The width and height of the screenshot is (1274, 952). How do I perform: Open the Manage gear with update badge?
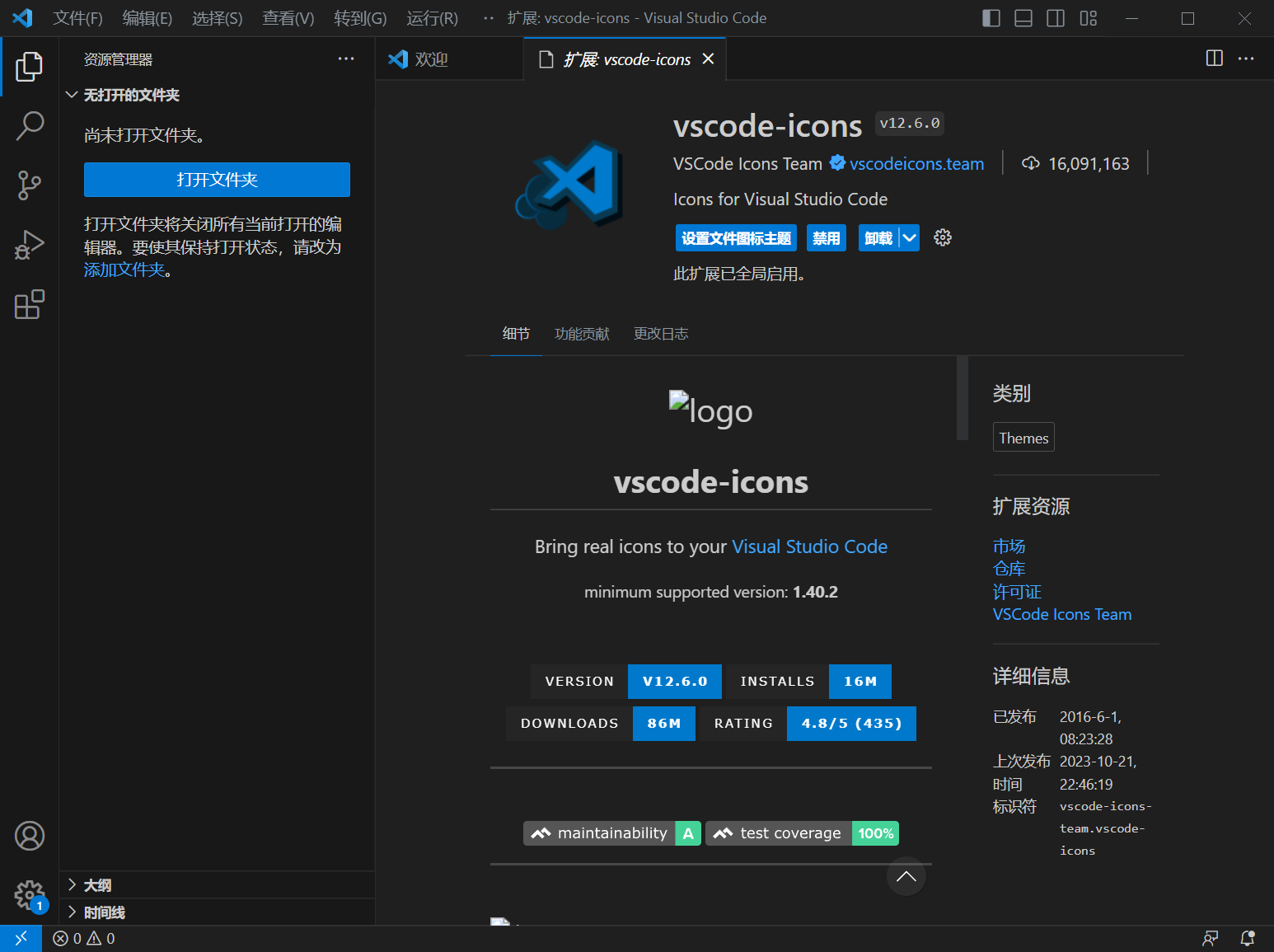point(29,895)
